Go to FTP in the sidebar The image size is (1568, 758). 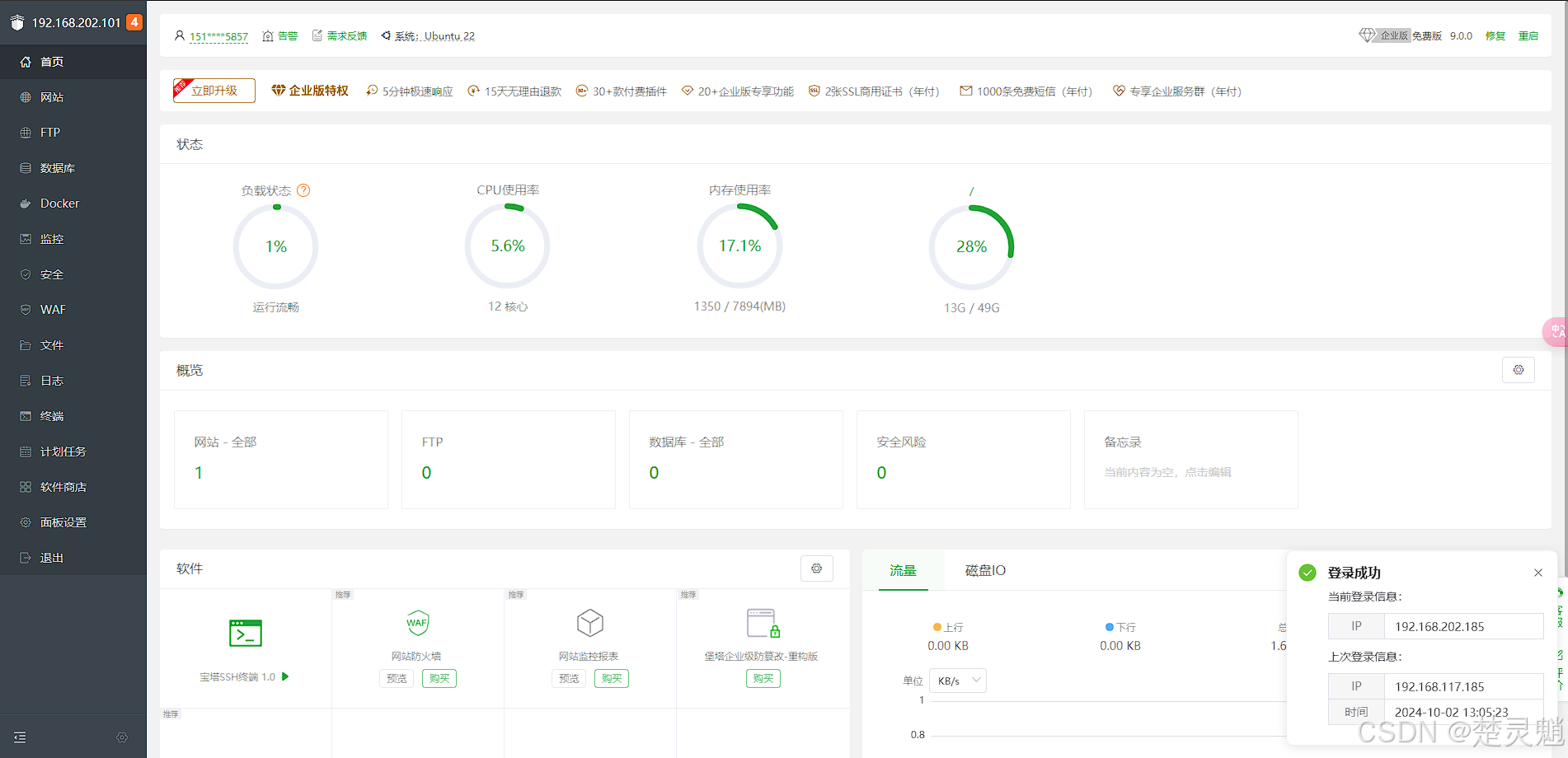coord(73,133)
